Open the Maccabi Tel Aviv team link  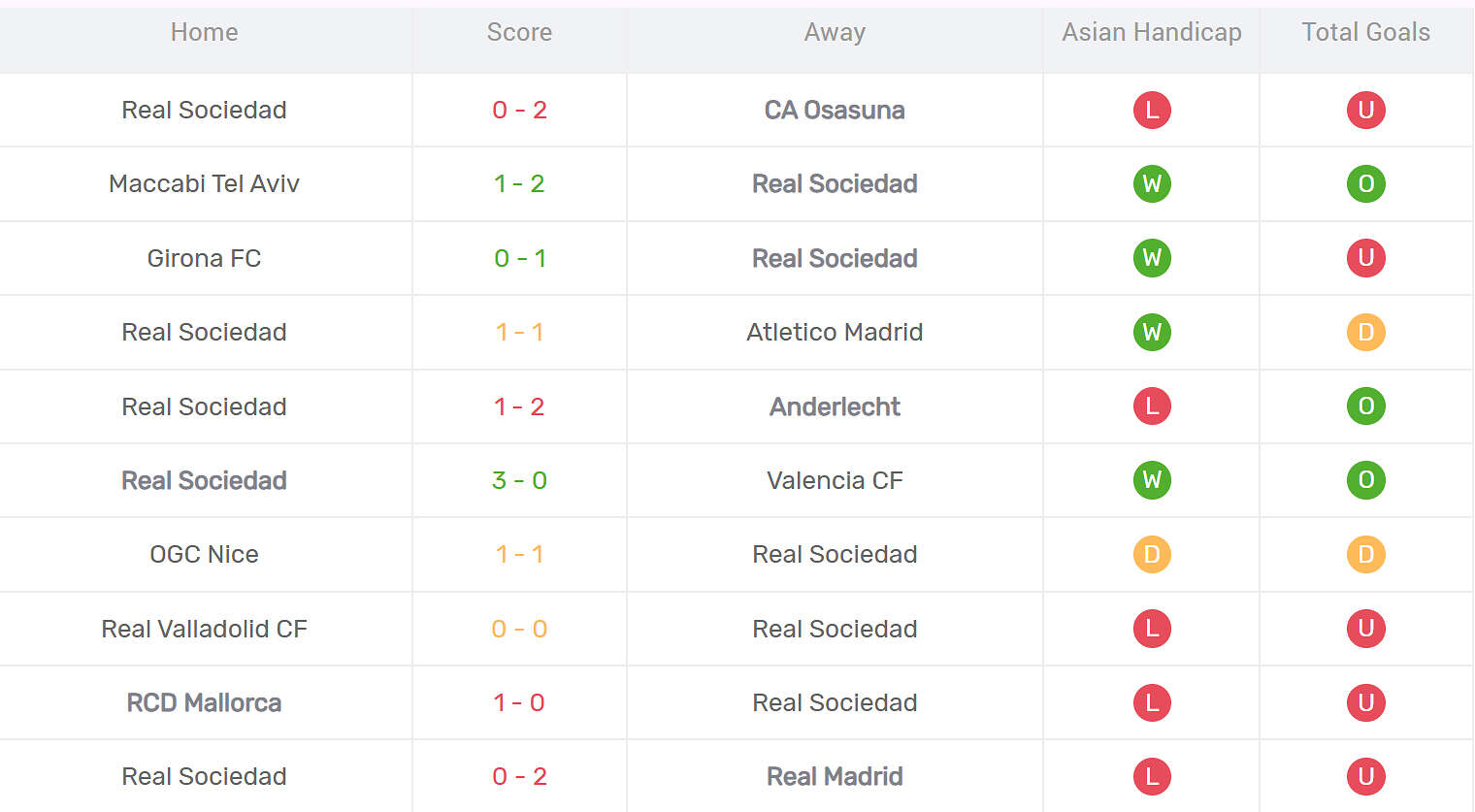204,183
